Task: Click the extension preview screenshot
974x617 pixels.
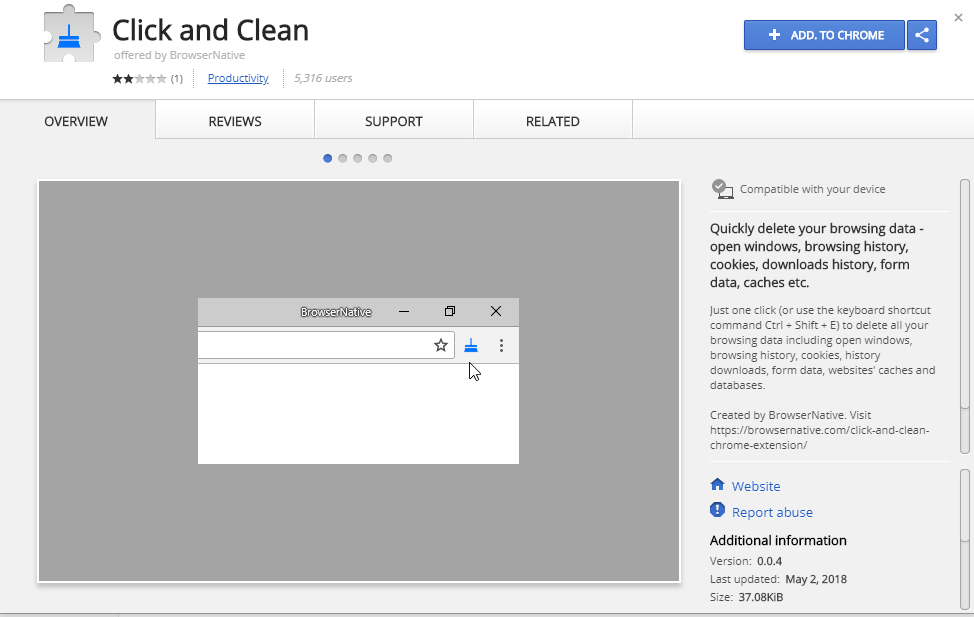Action: (358, 380)
